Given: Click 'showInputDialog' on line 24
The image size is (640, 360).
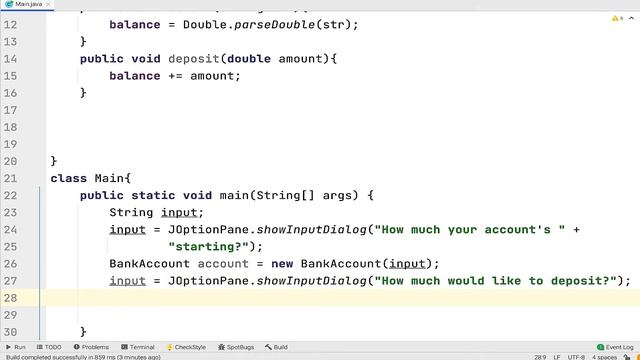Looking at the screenshot, I should [x=311, y=229].
